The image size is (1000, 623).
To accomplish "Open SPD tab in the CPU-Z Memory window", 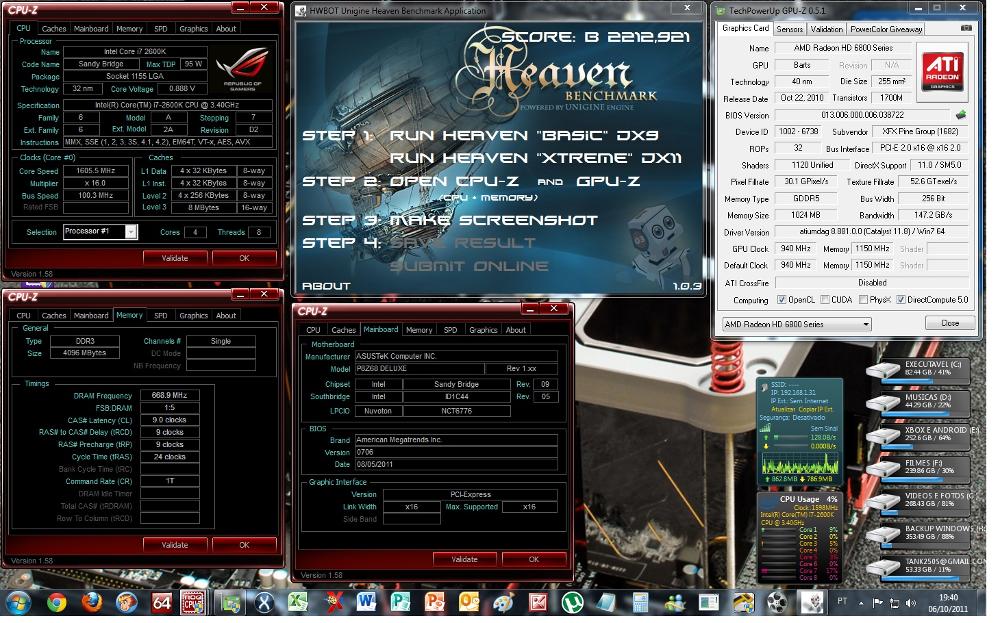I will (161, 315).
